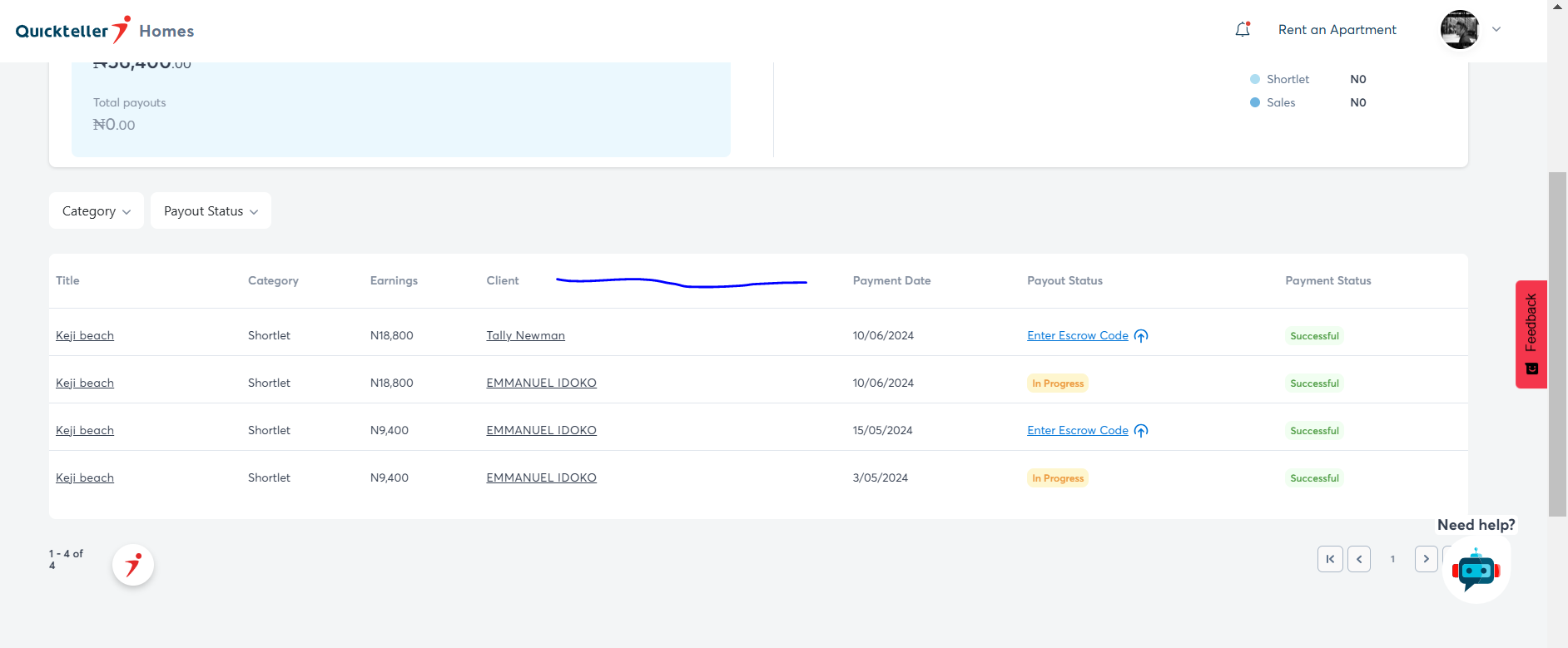
Task: Open the profile avatar picture
Action: [1460, 30]
